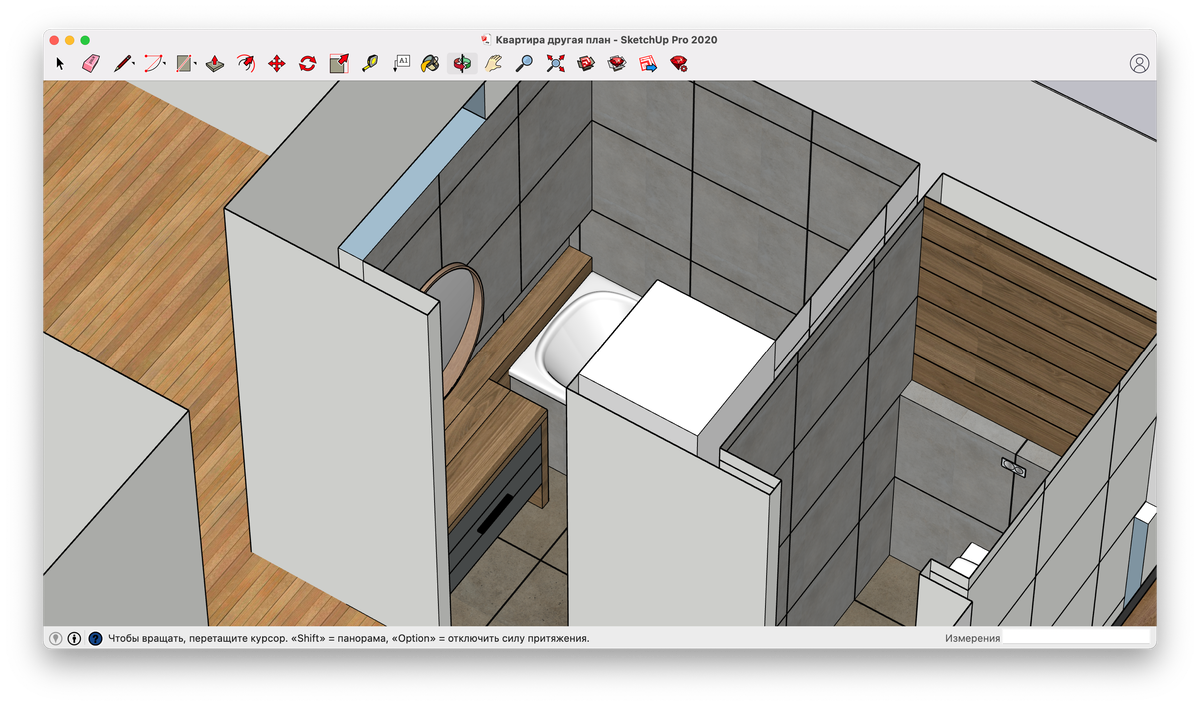
Task: Pick the Move tool with red arrows
Action: click(x=276, y=63)
